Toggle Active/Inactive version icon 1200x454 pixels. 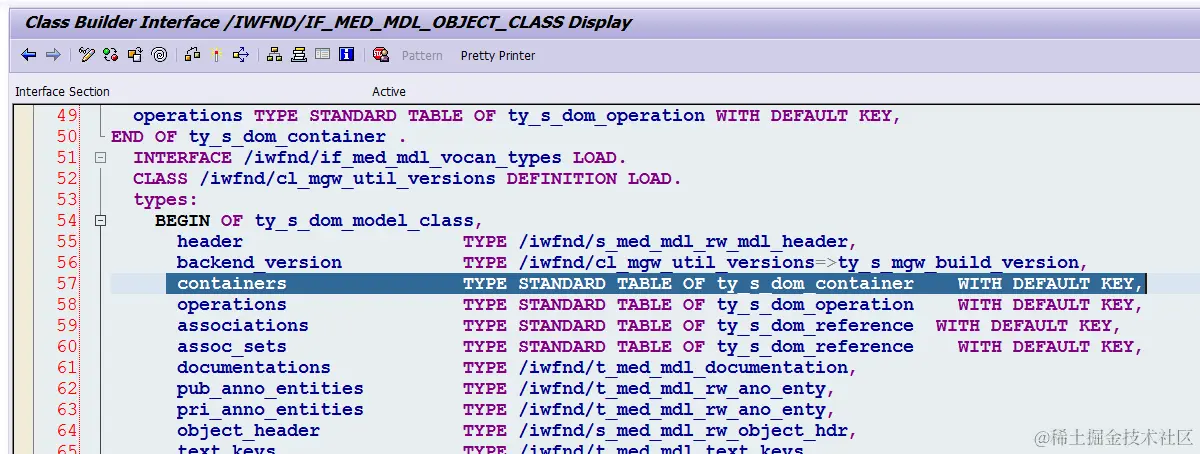pos(110,55)
